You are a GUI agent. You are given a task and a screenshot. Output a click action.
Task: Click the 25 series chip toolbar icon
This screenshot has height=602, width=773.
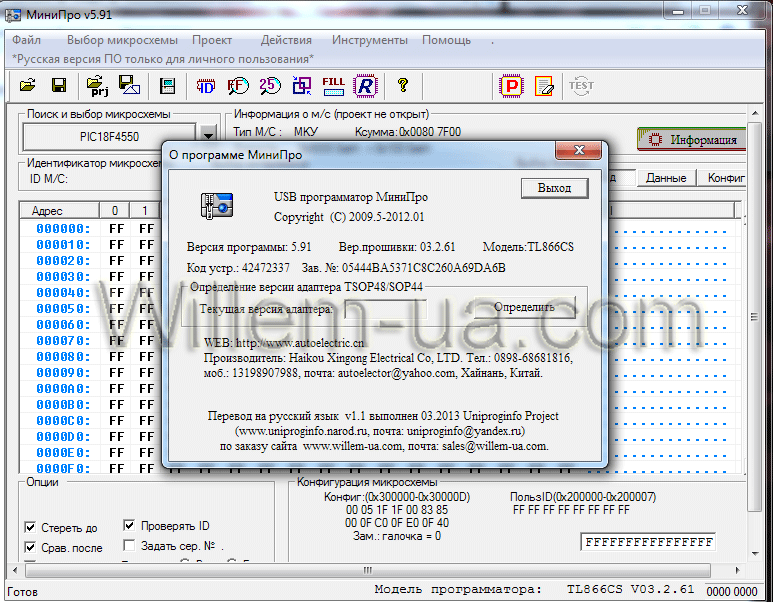pyautogui.click(x=270, y=86)
